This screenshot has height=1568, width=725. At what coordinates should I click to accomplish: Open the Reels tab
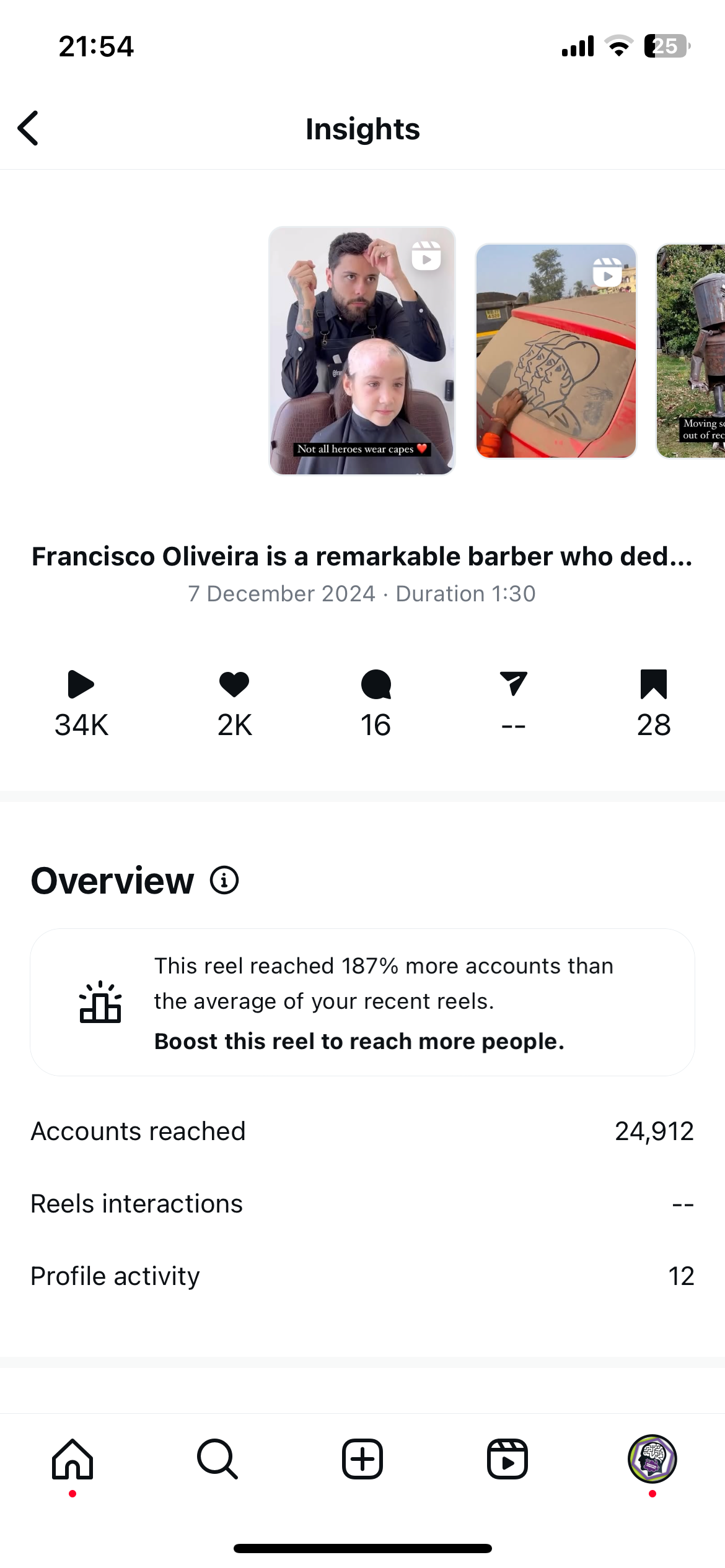[x=507, y=1459]
